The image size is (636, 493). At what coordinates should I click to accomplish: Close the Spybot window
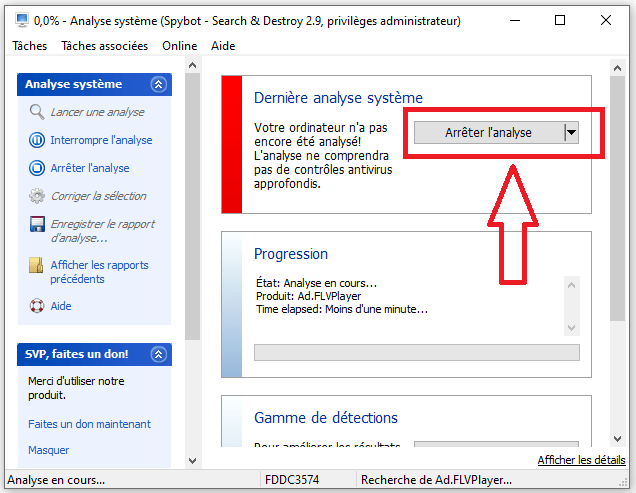point(606,20)
